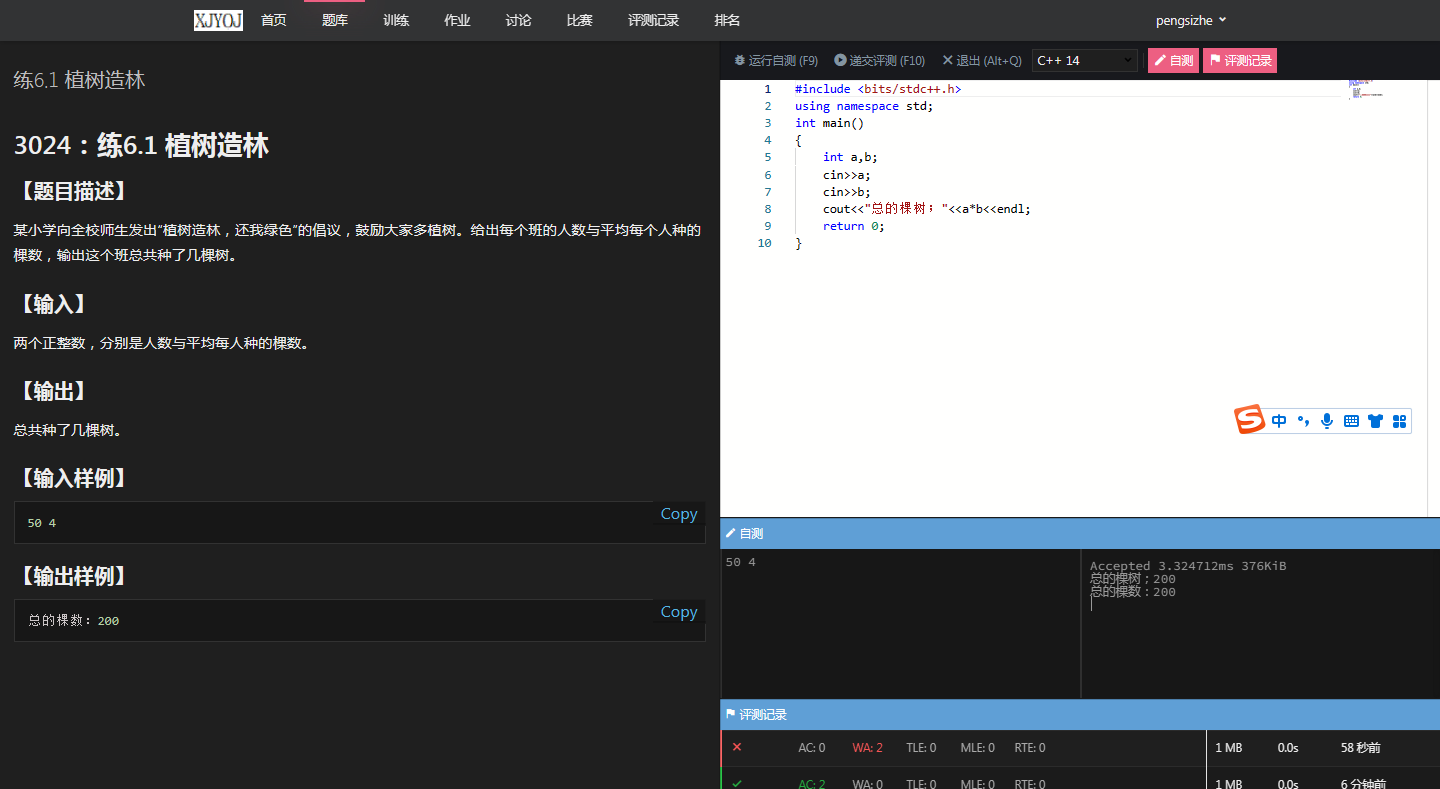Click code line 8 with cout statement
The width and height of the screenshot is (1440, 789).
(926, 209)
